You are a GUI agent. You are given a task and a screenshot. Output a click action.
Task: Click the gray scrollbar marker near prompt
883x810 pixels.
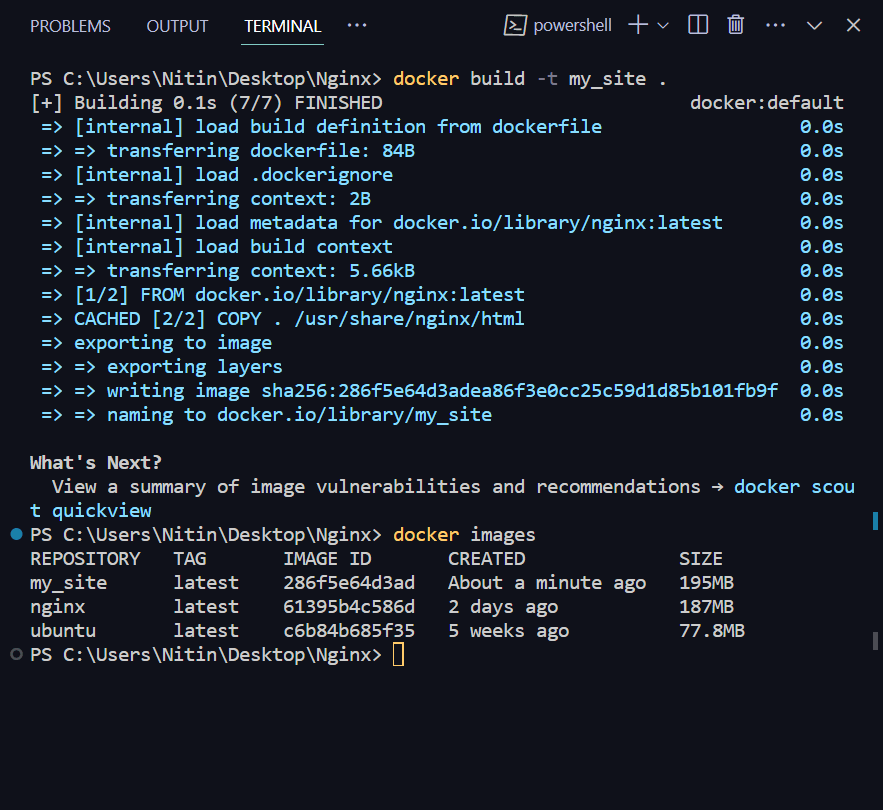[x=876, y=640]
